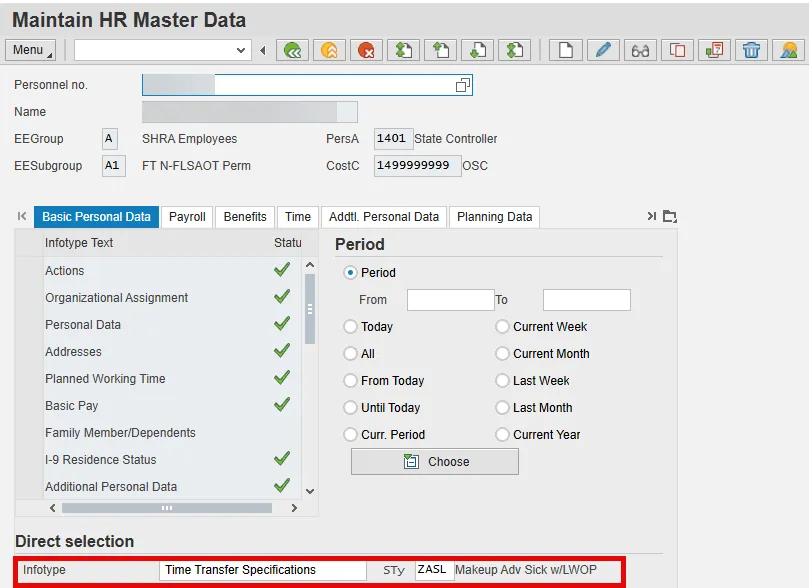The width and height of the screenshot is (809, 588).
Task: Select the Until Today radio button
Action: click(x=350, y=407)
